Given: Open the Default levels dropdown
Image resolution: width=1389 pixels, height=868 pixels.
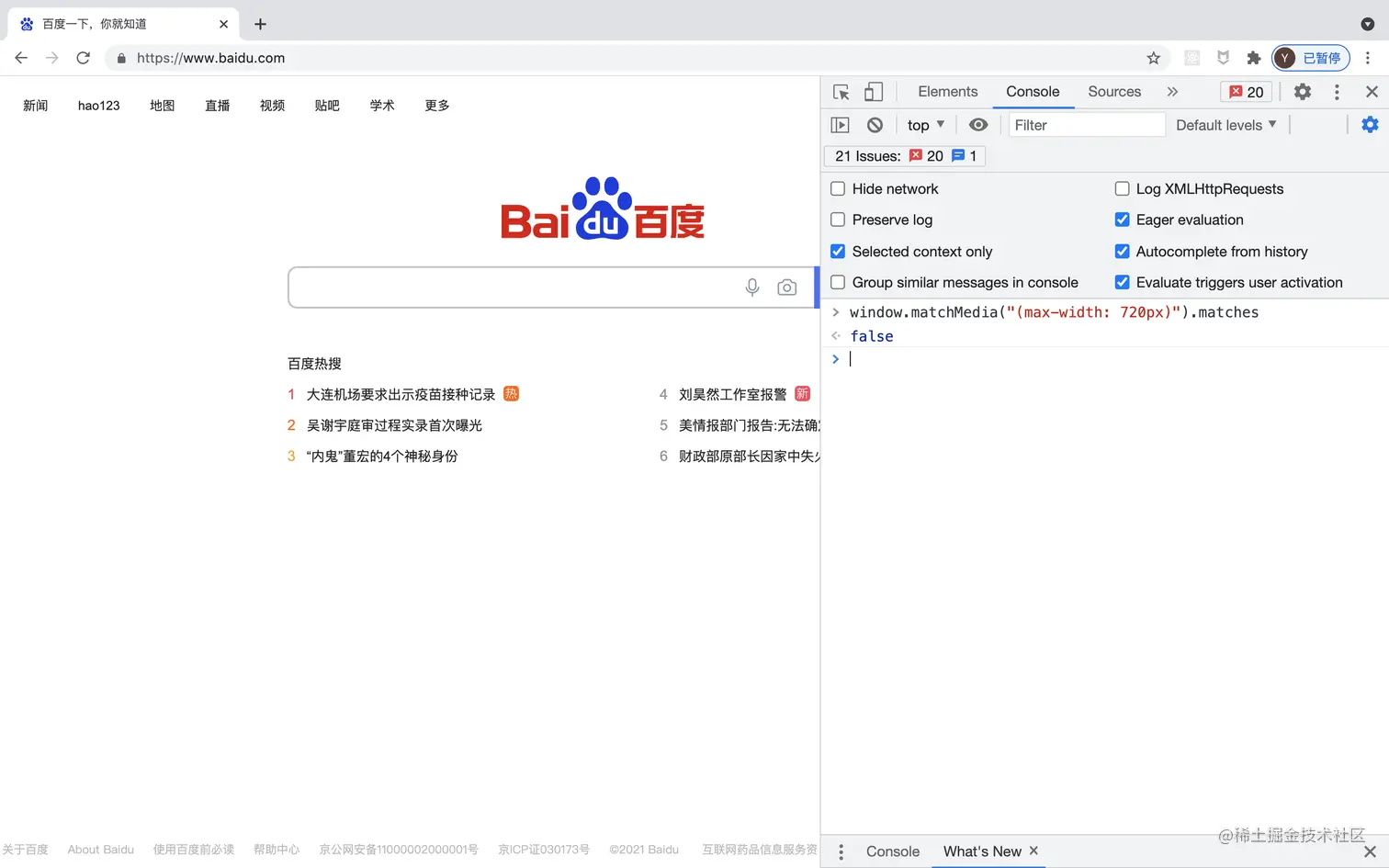Looking at the screenshot, I should coord(1226,125).
